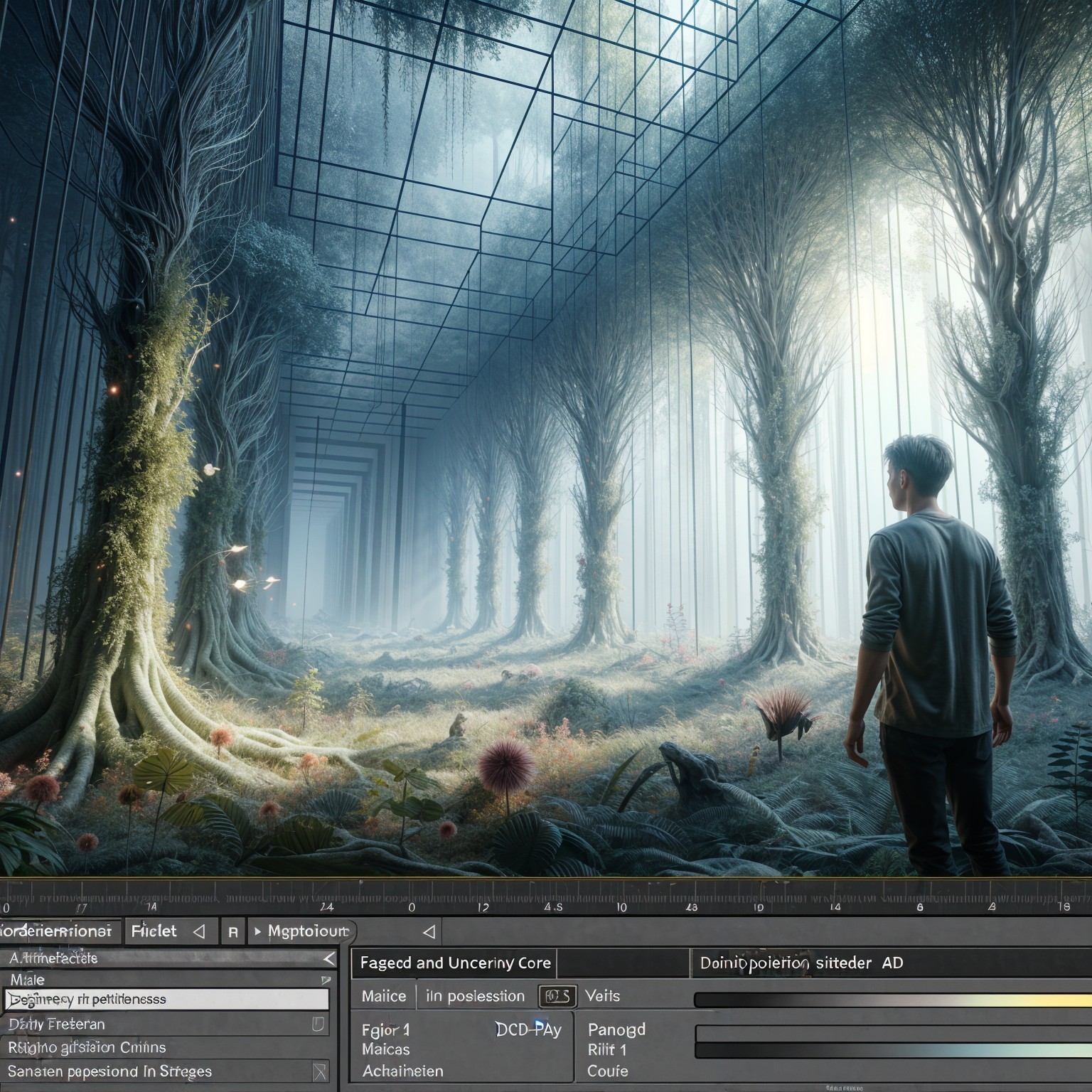Screen dimensions: 1092x1092
Task: Click the left-pointing triangle right of Mgptoiourt
Action: 428,931
